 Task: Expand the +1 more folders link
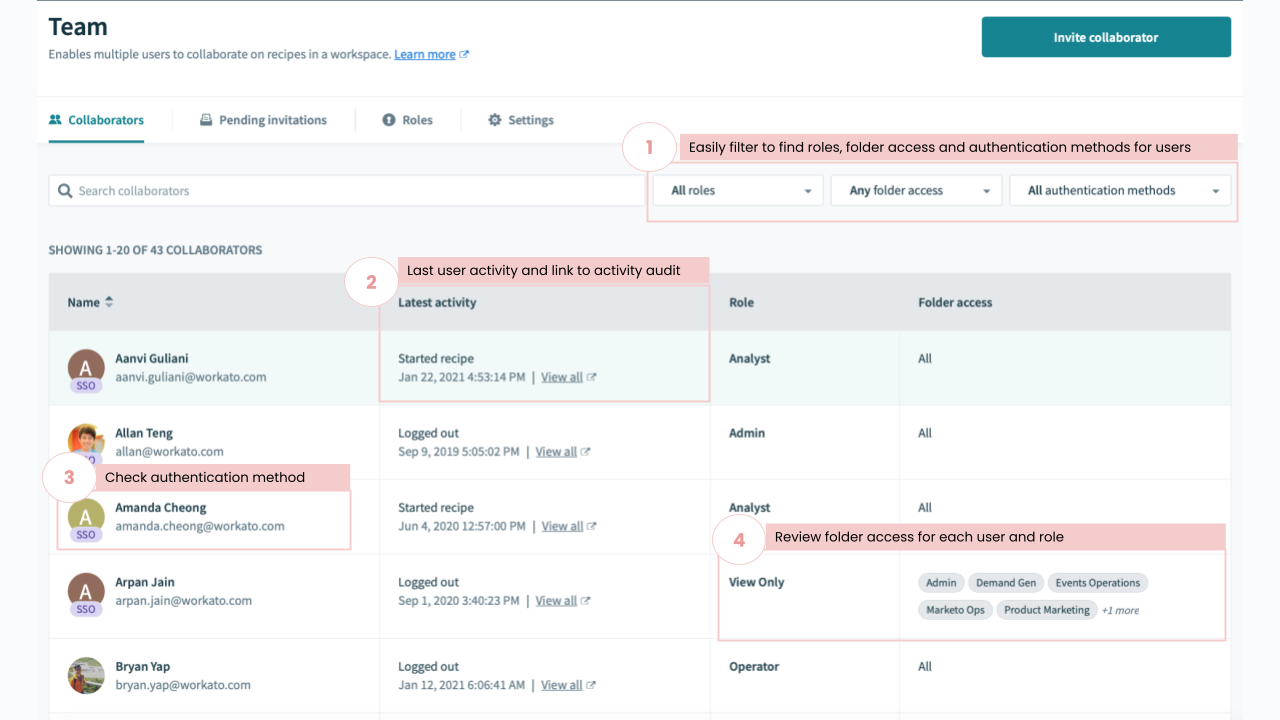(x=1120, y=610)
